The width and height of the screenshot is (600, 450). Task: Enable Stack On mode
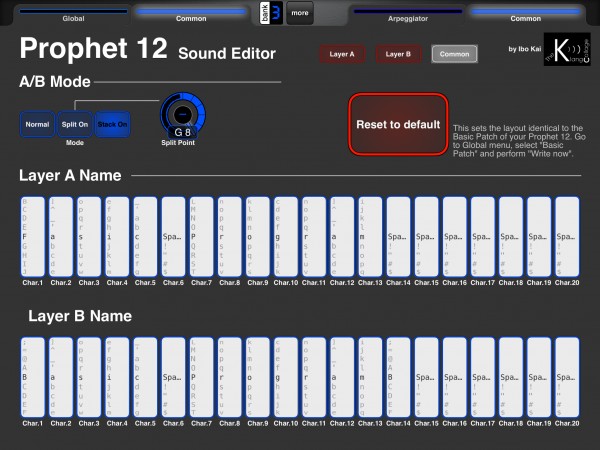[112, 124]
